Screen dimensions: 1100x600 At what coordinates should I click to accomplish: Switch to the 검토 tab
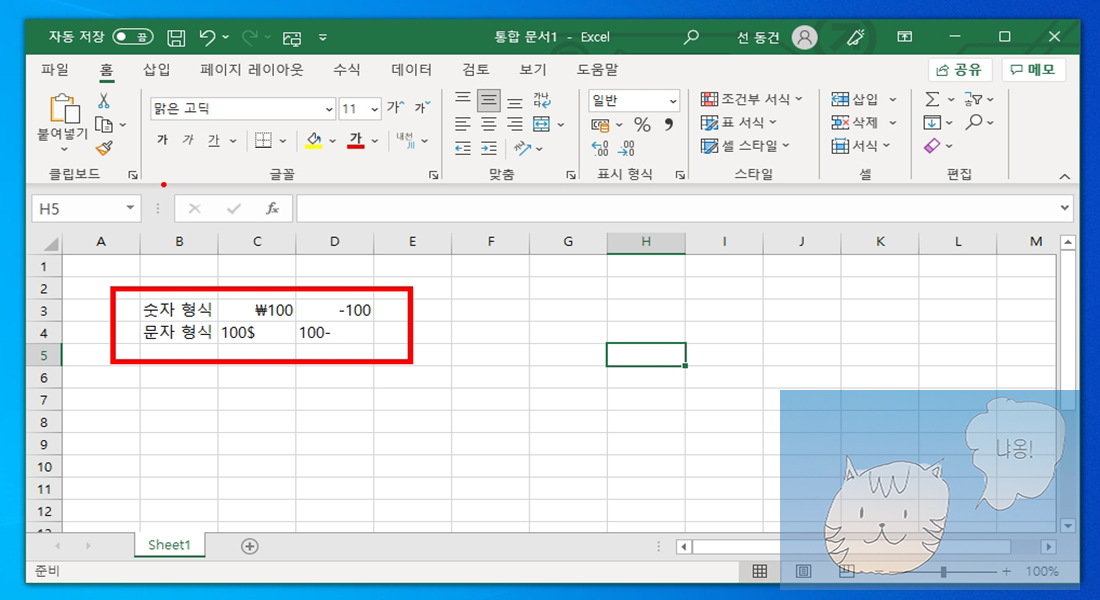tap(475, 69)
